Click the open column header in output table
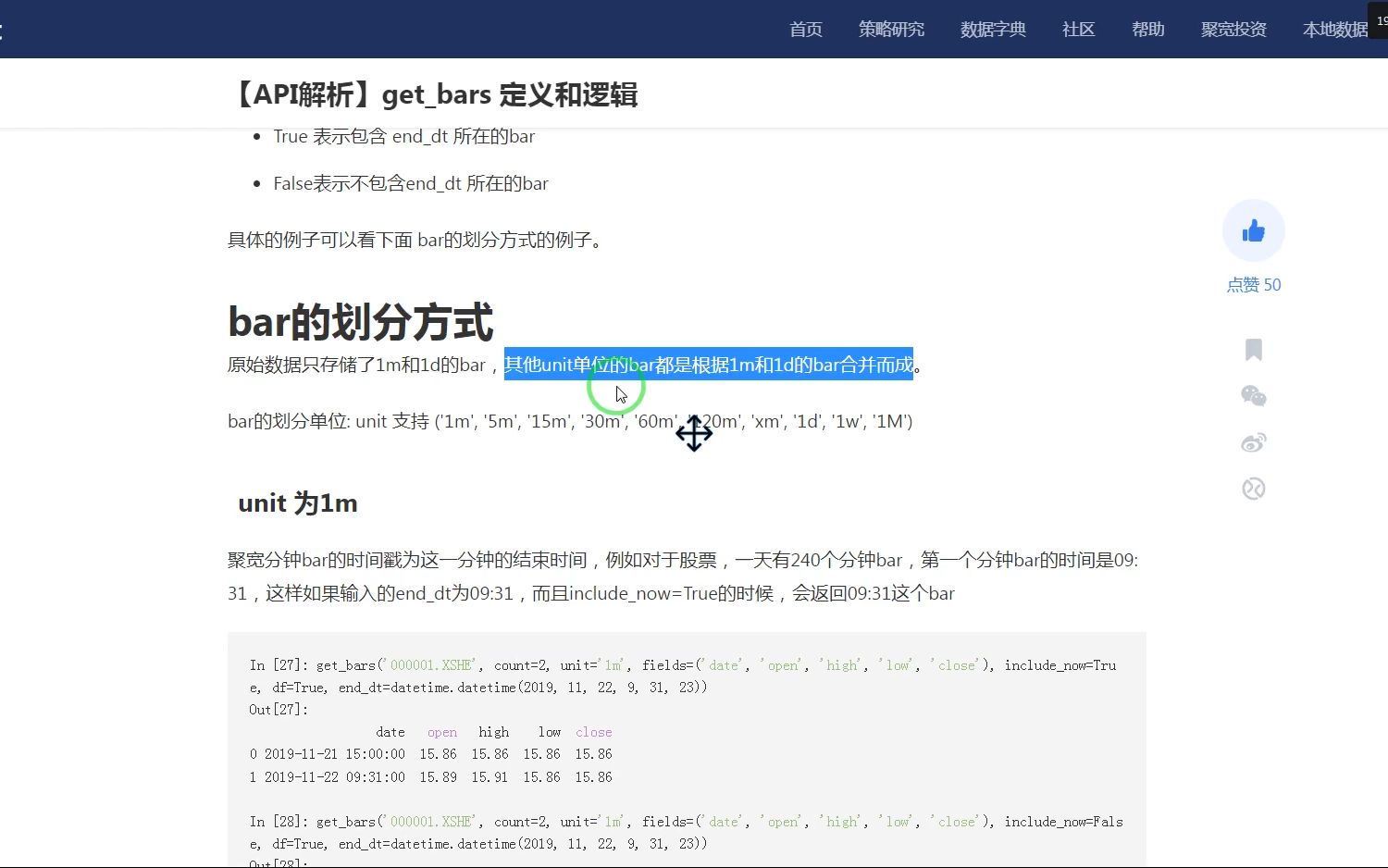The width and height of the screenshot is (1388, 868). (442, 732)
